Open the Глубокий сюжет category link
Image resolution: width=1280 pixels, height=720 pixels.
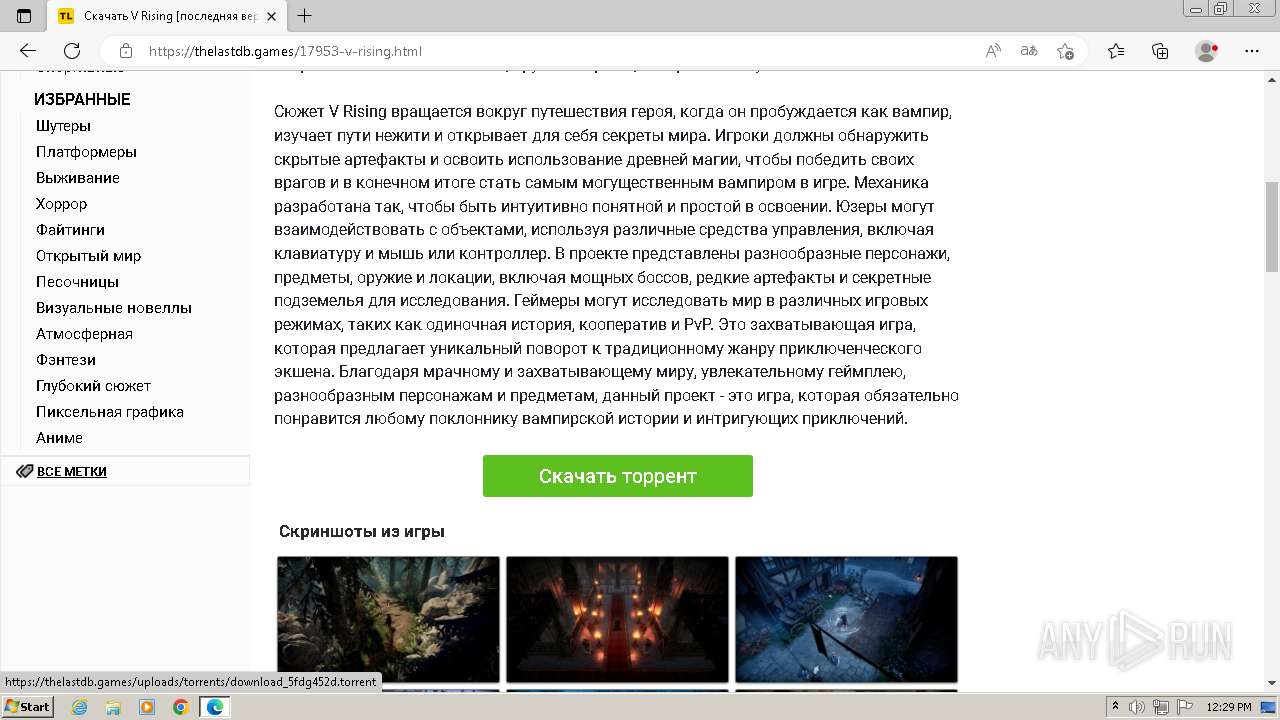93,386
